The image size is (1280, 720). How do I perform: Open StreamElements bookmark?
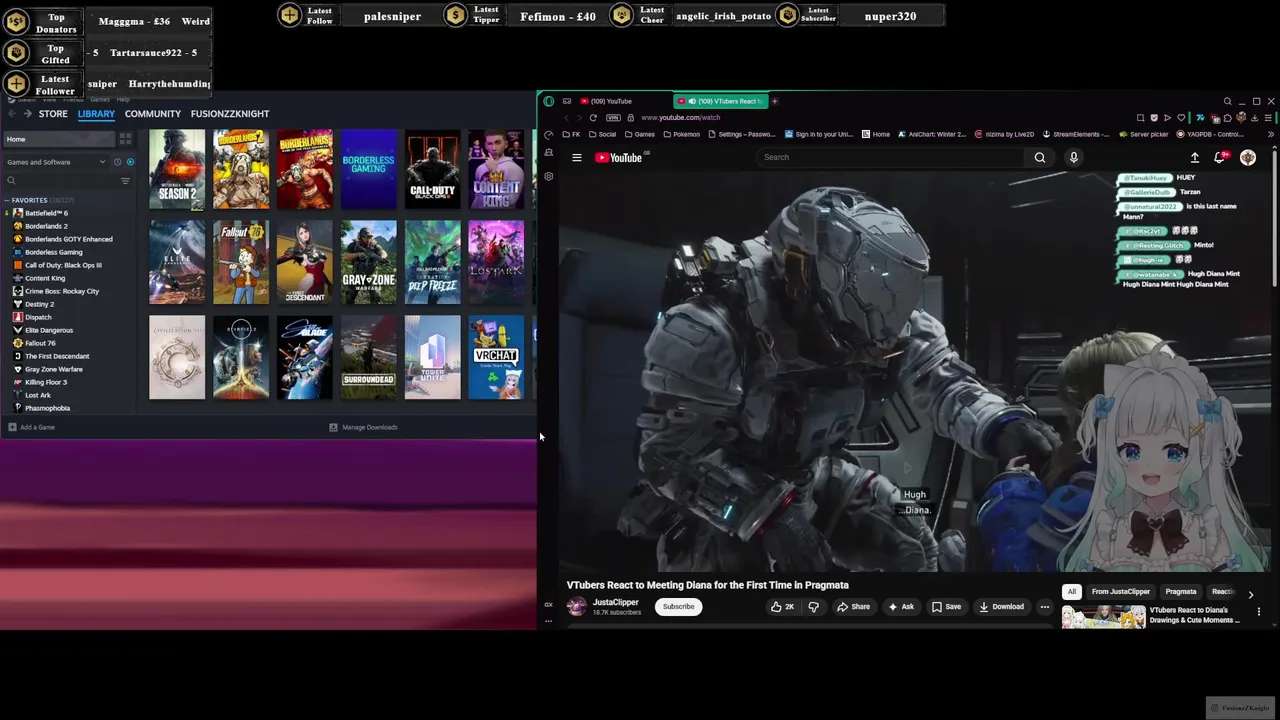point(1076,134)
